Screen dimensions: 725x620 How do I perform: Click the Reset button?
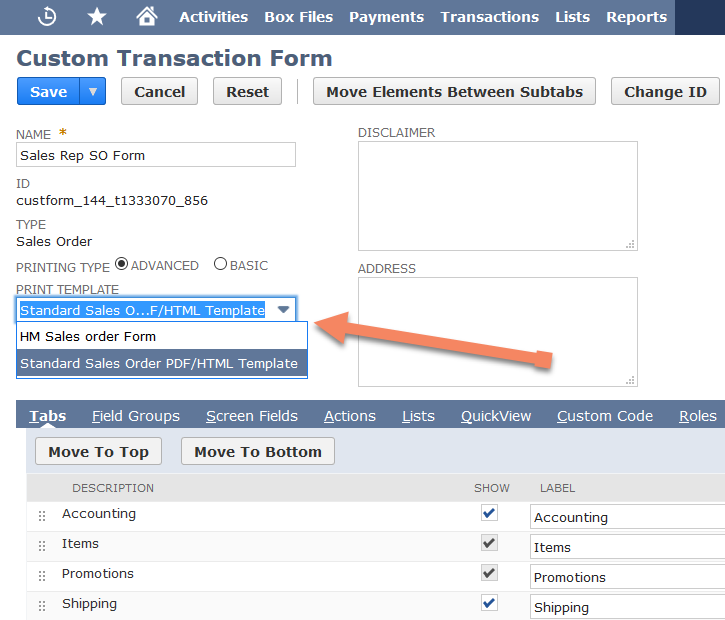[x=247, y=92]
